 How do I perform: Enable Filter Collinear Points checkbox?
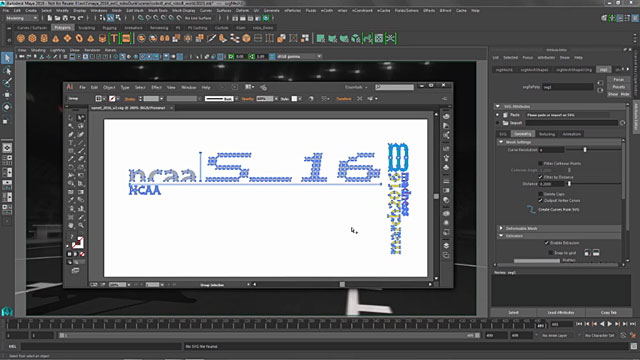(x=540, y=163)
